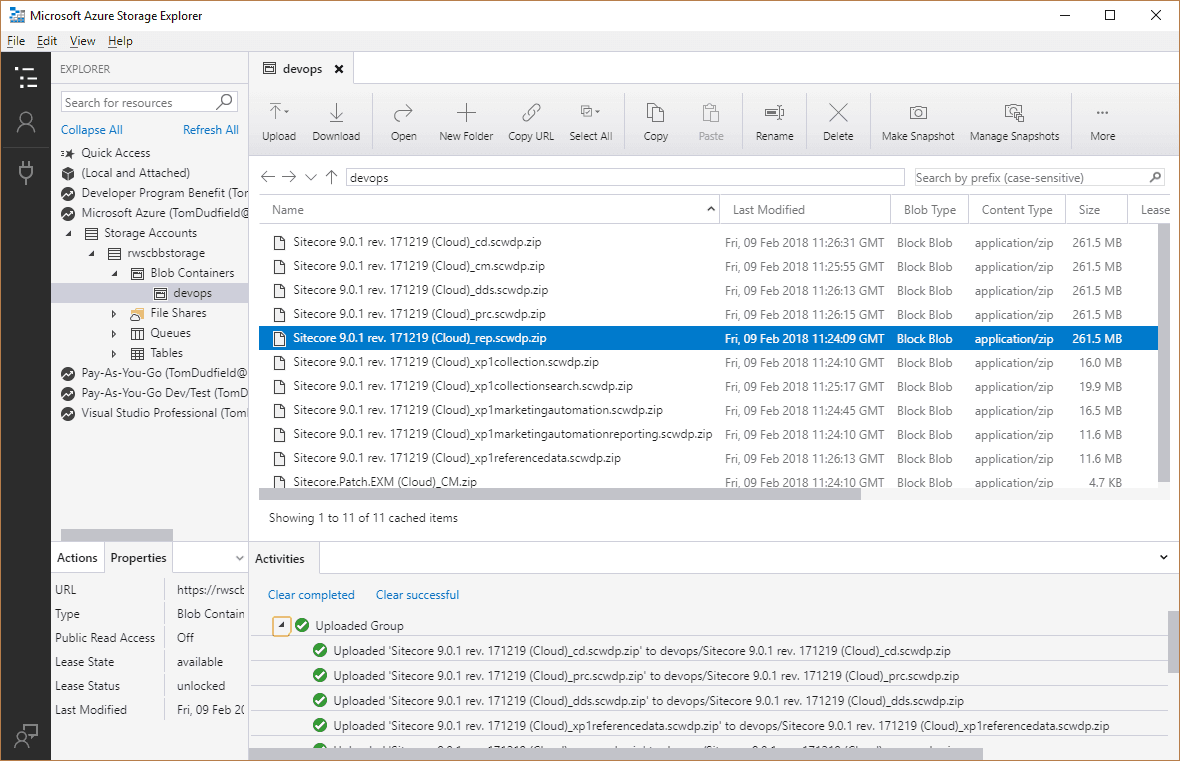
Task: Select (Local and Attached) tree node
Action: click(135, 173)
